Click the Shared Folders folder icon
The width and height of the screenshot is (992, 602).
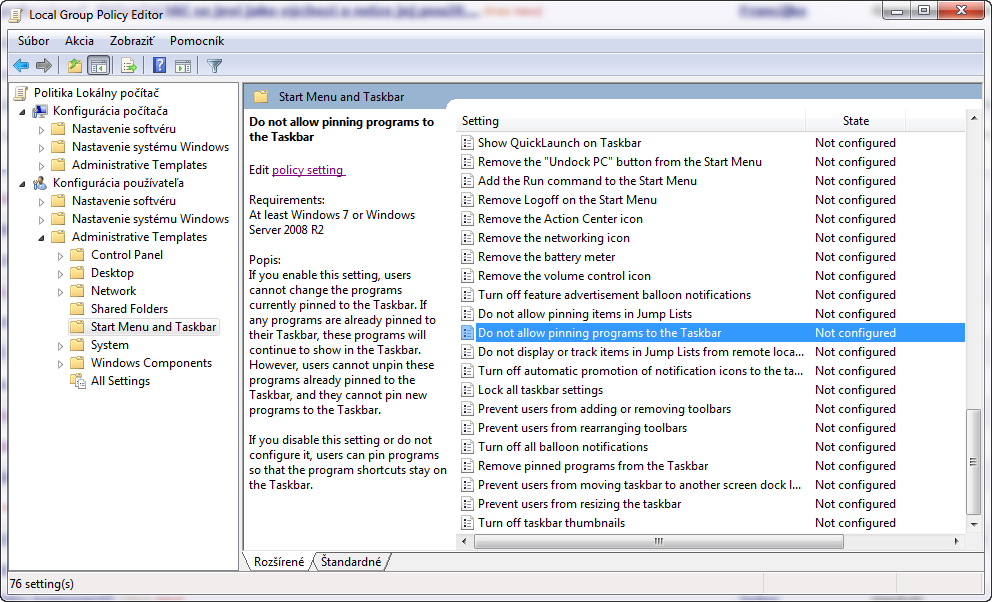77,309
